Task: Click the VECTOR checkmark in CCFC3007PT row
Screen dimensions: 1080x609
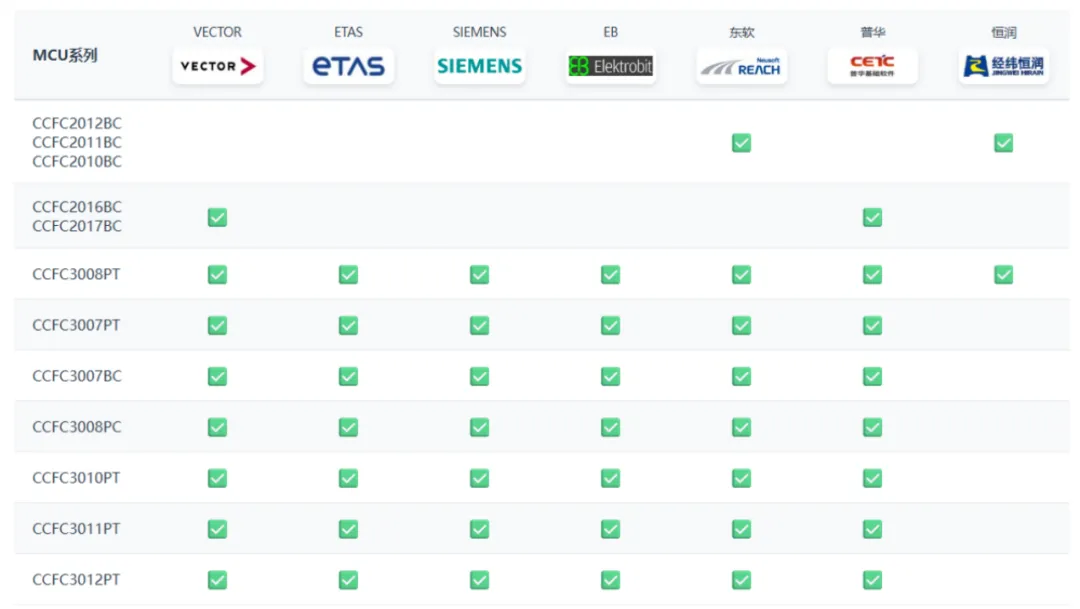Action: [218, 325]
